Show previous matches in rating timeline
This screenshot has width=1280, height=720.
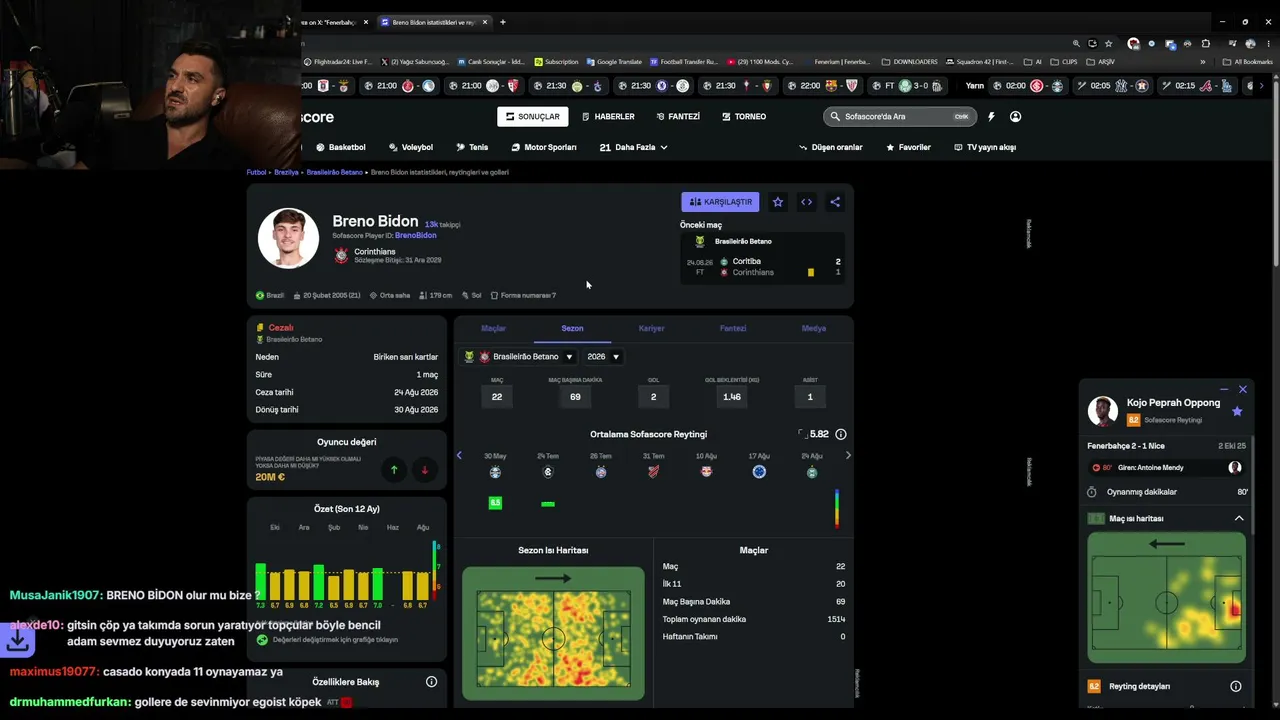[459, 456]
